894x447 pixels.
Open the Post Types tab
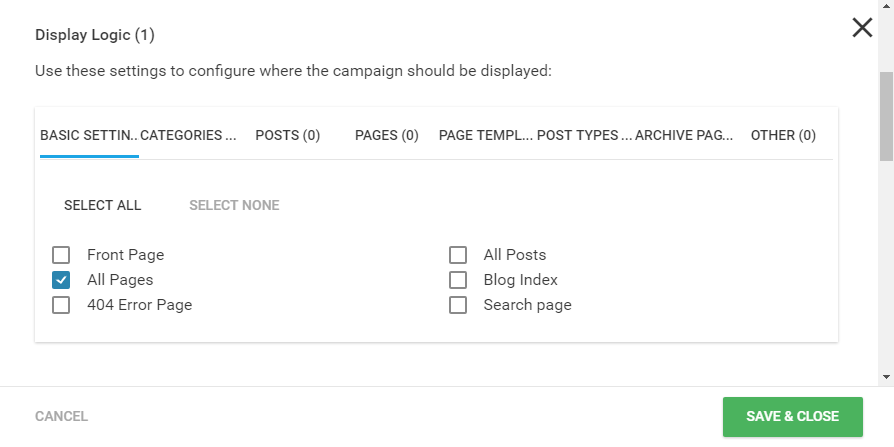click(585, 135)
